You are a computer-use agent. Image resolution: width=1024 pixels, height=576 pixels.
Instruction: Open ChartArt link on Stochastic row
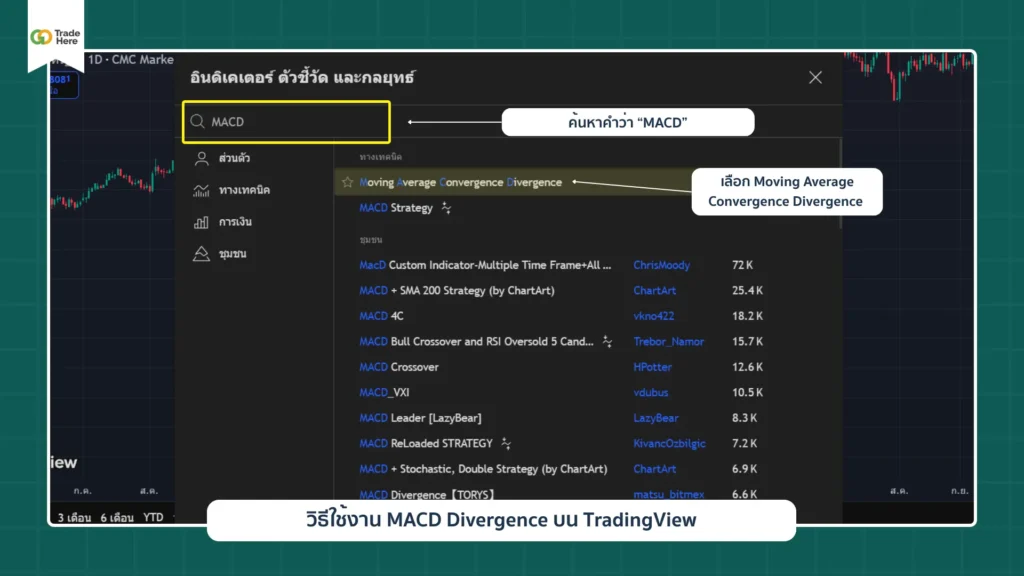coord(654,469)
